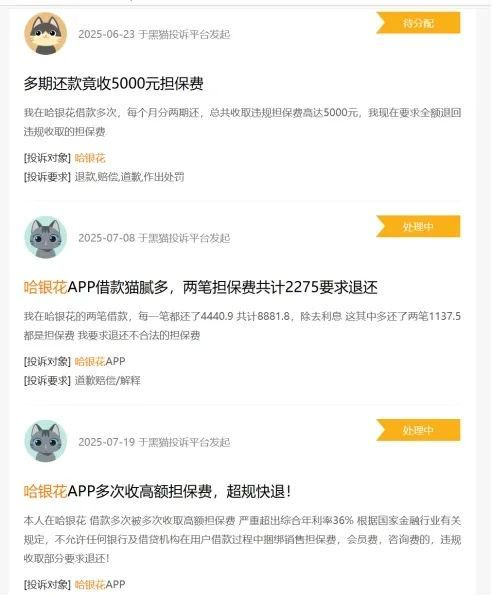This screenshot has width=492, height=596.
Task: Click the 处理中 badge on the 2025-07-08 complaint
Action: (x=418, y=227)
